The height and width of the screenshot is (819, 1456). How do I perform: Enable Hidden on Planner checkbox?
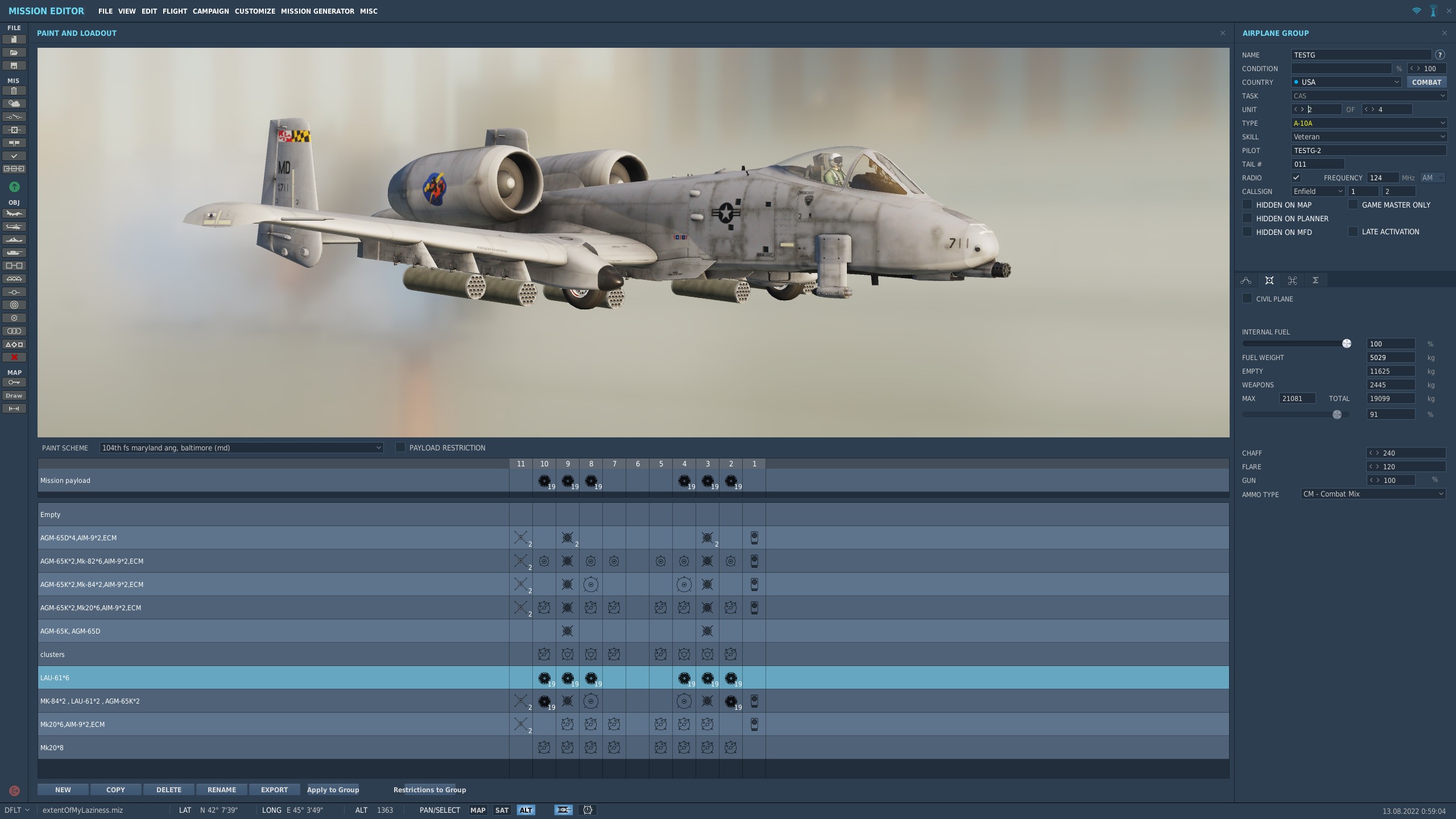[1247, 218]
